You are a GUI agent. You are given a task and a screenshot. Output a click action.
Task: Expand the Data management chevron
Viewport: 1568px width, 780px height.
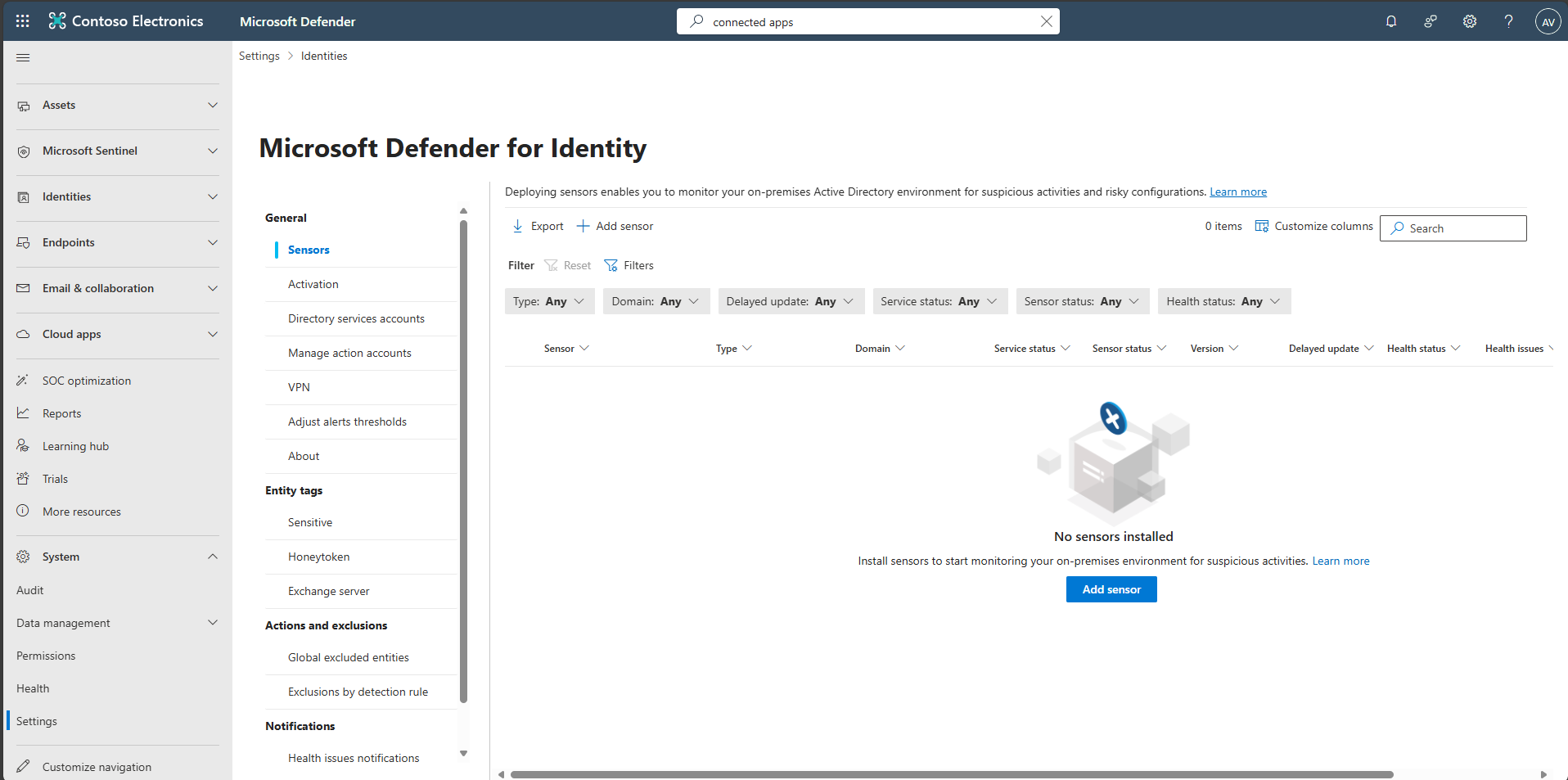pos(213,623)
